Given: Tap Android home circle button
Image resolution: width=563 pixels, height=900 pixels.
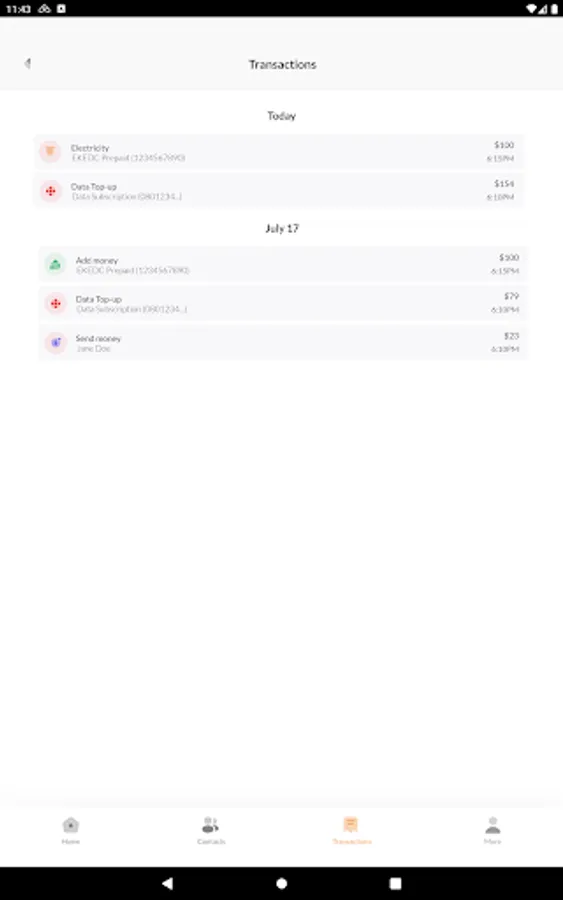Looking at the screenshot, I should (x=281, y=883).
